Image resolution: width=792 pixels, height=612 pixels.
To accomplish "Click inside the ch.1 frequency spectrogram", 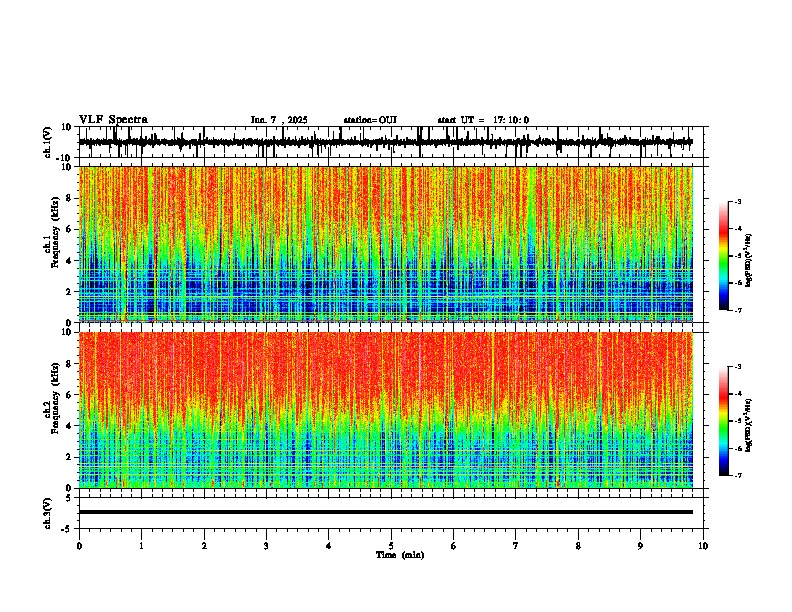I will coord(386,244).
